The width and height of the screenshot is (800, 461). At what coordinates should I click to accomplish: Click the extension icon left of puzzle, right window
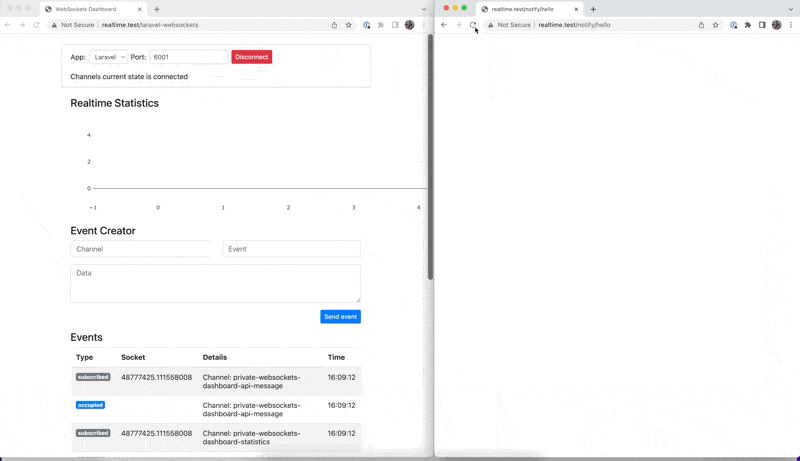pos(733,25)
